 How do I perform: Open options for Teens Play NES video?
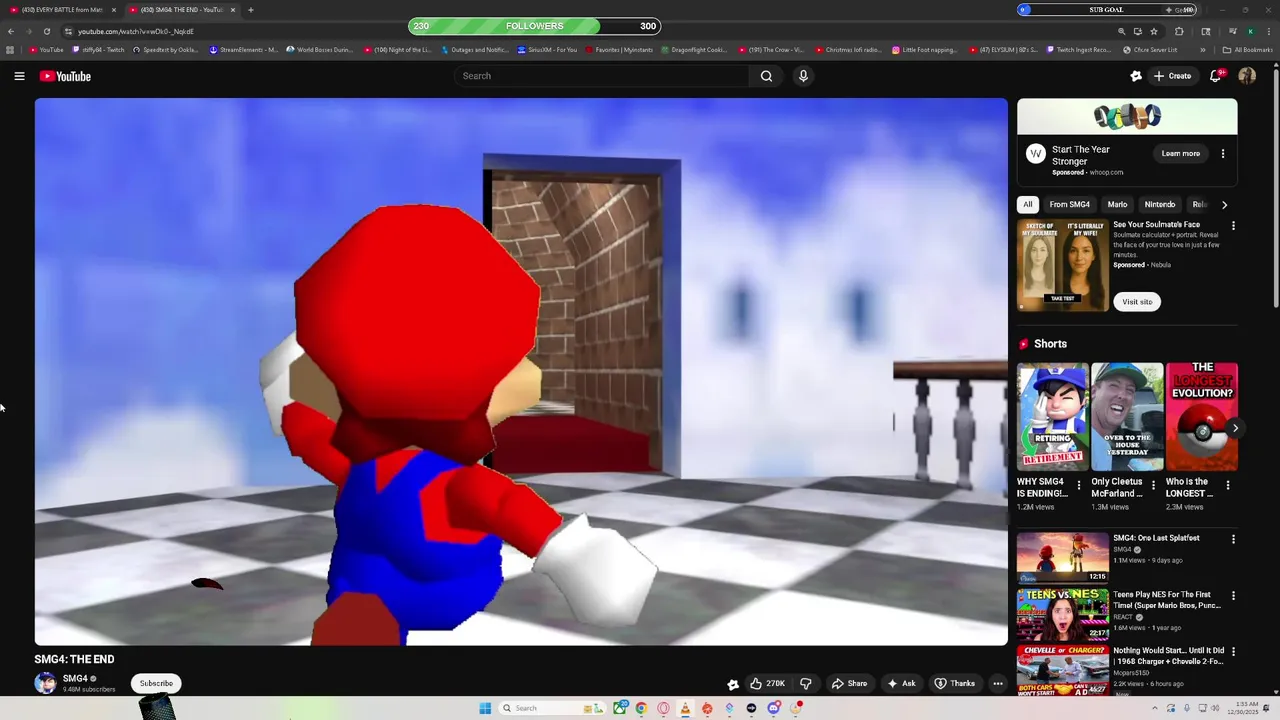[1233, 596]
